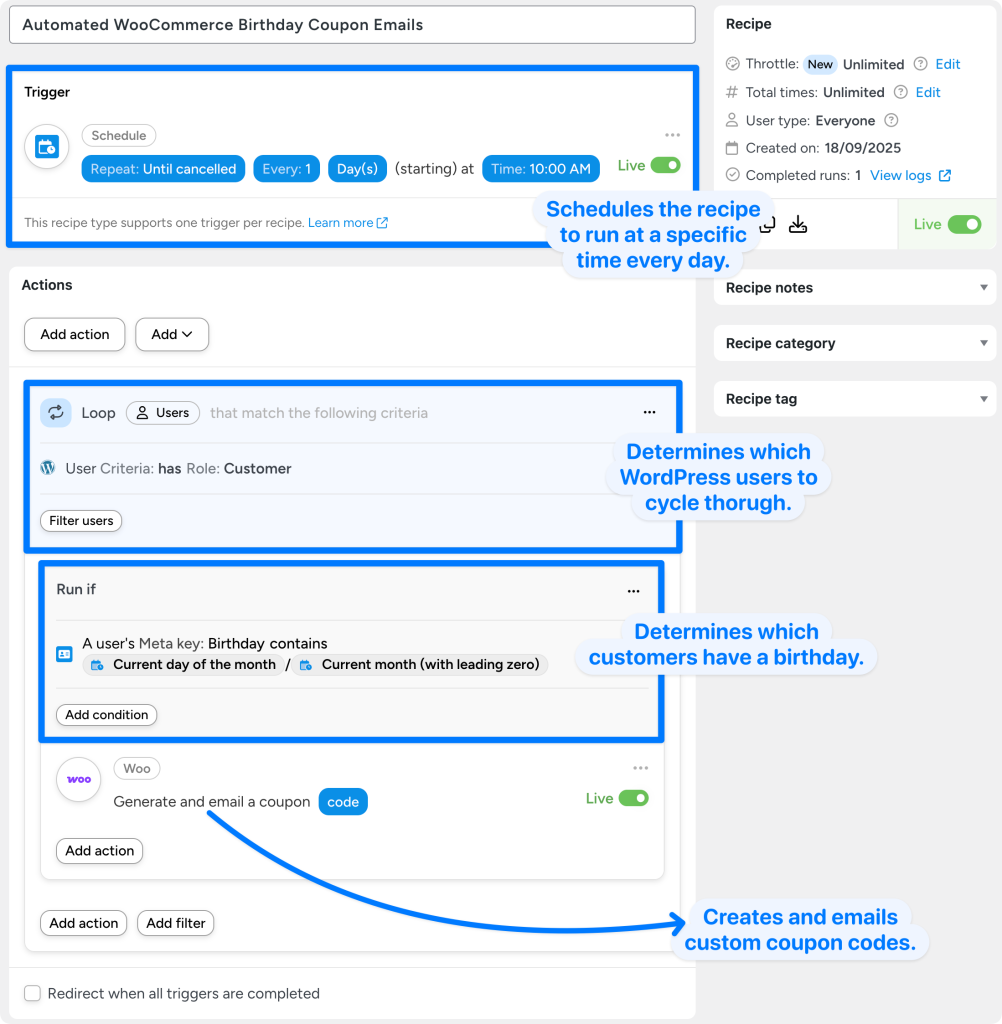Open the Run if ellipsis menu
This screenshot has width=1002, height=1024.
[x=633, y=591]
